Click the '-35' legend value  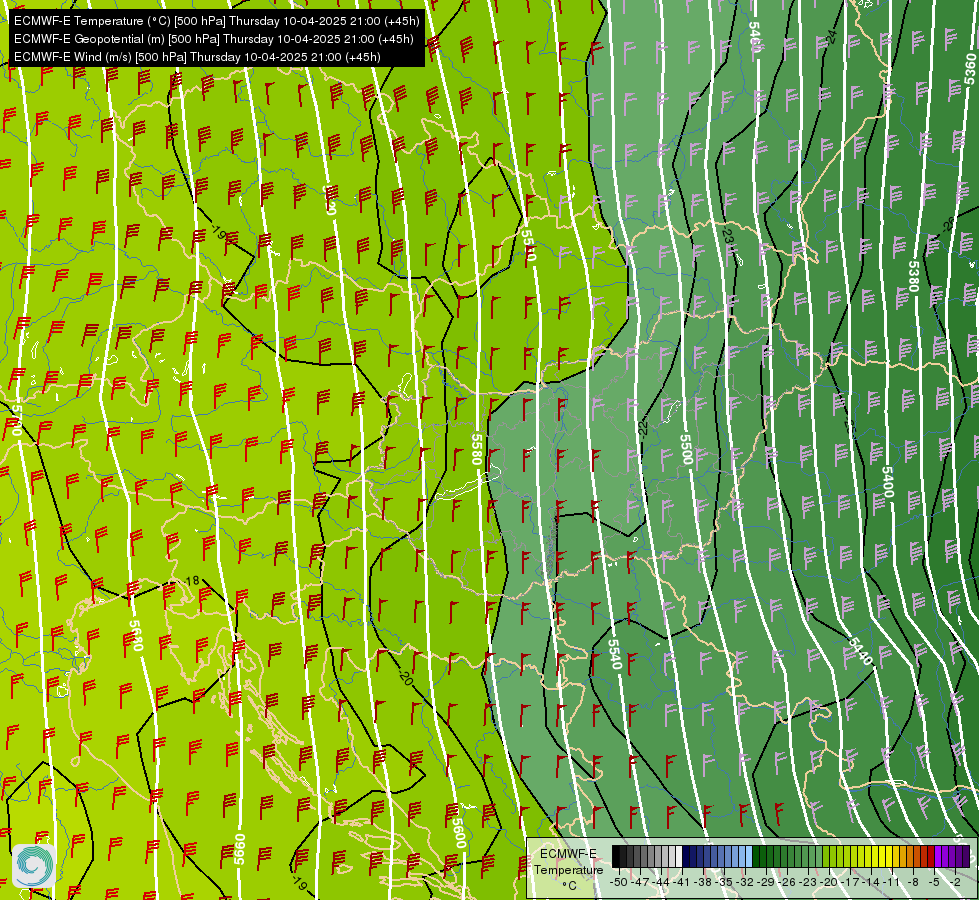tap(724, 882)
